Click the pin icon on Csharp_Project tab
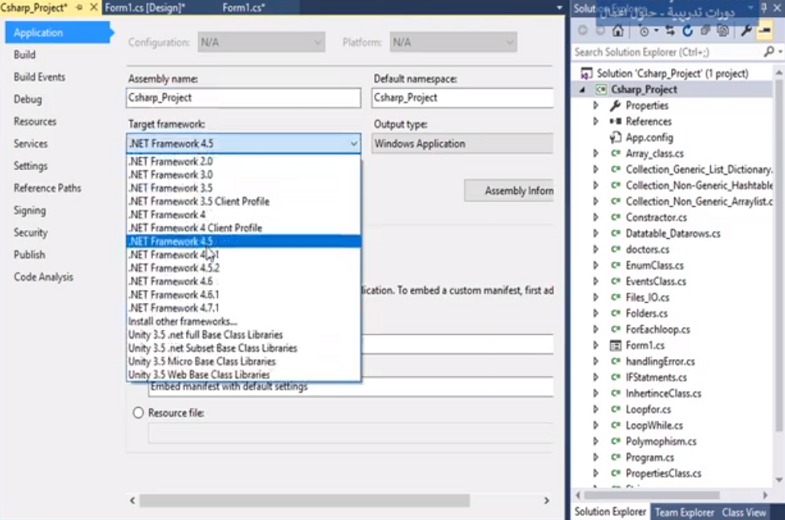785x520 pixels. tap(79, 8)
